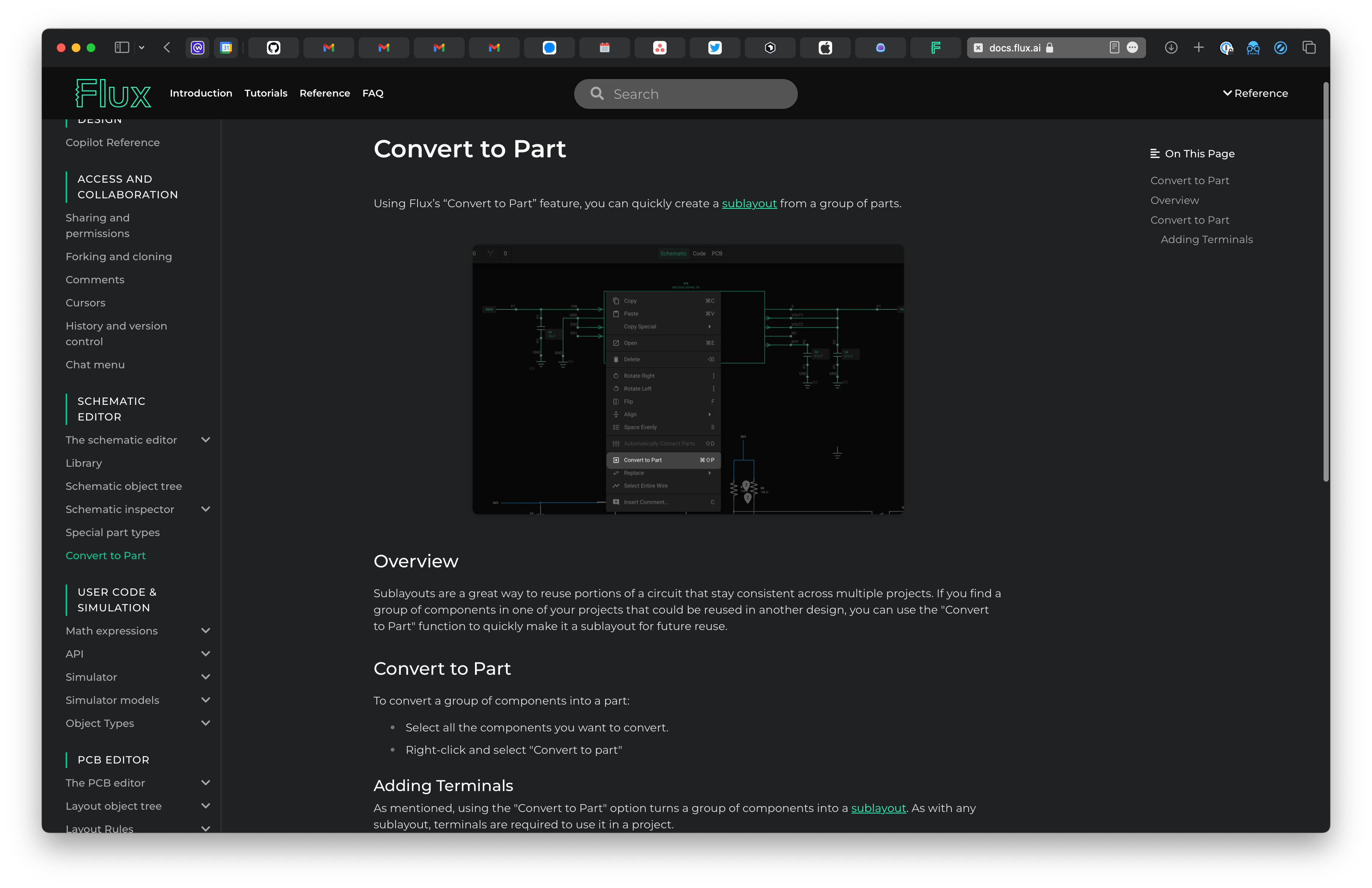1372x888 pixels.
Task: Expand Simulator models section
Action: (205, 700)
